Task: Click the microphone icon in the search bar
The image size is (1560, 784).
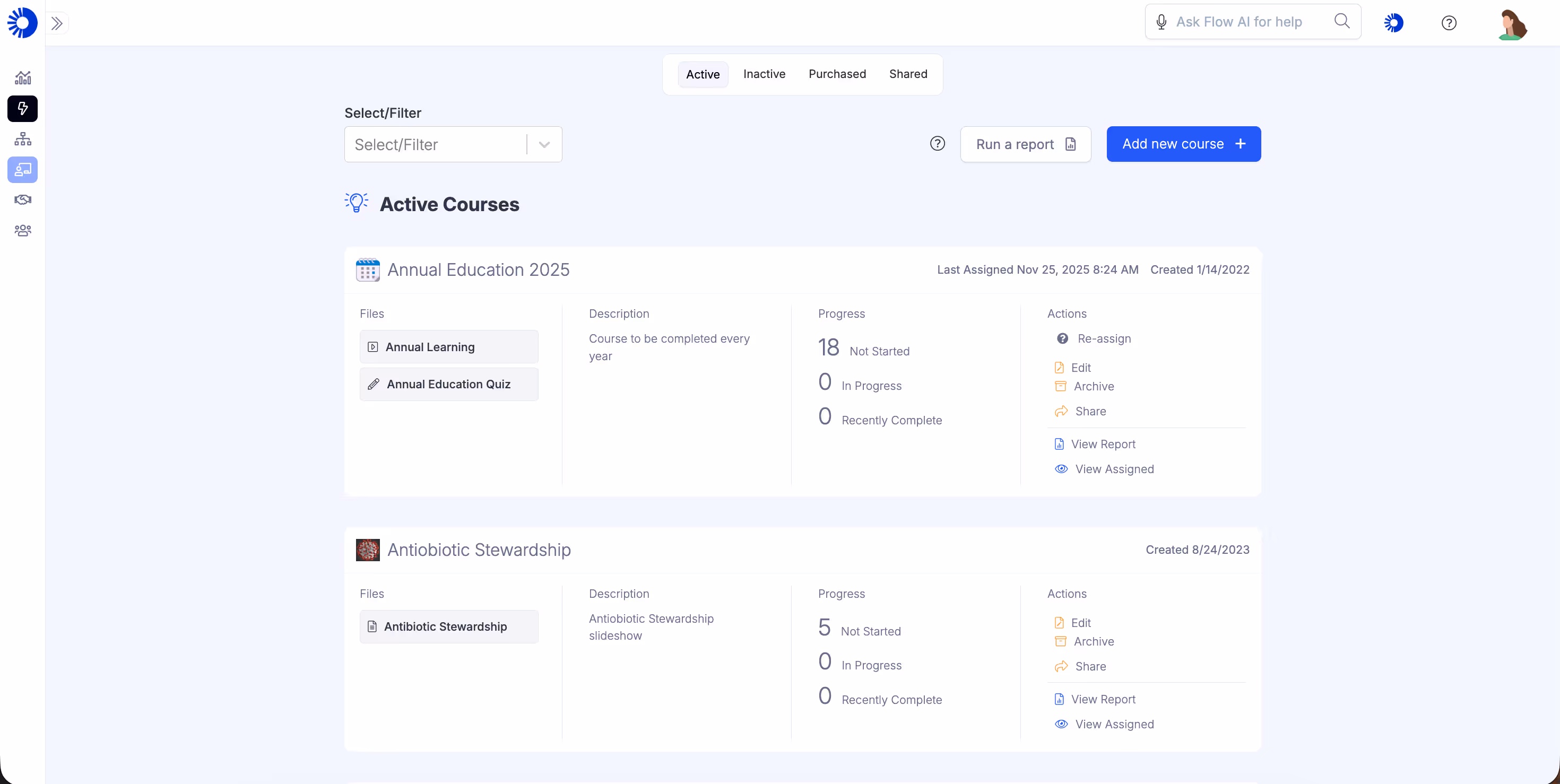Action: click(1161, 21)
